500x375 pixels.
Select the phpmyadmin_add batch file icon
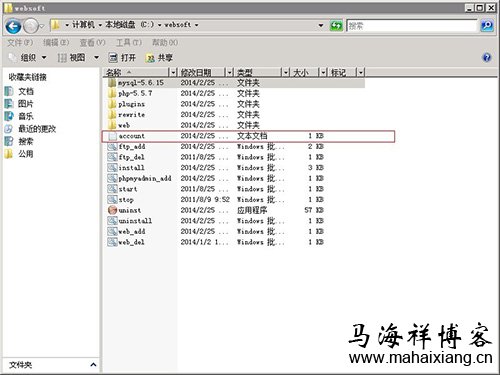click(112, 178)
